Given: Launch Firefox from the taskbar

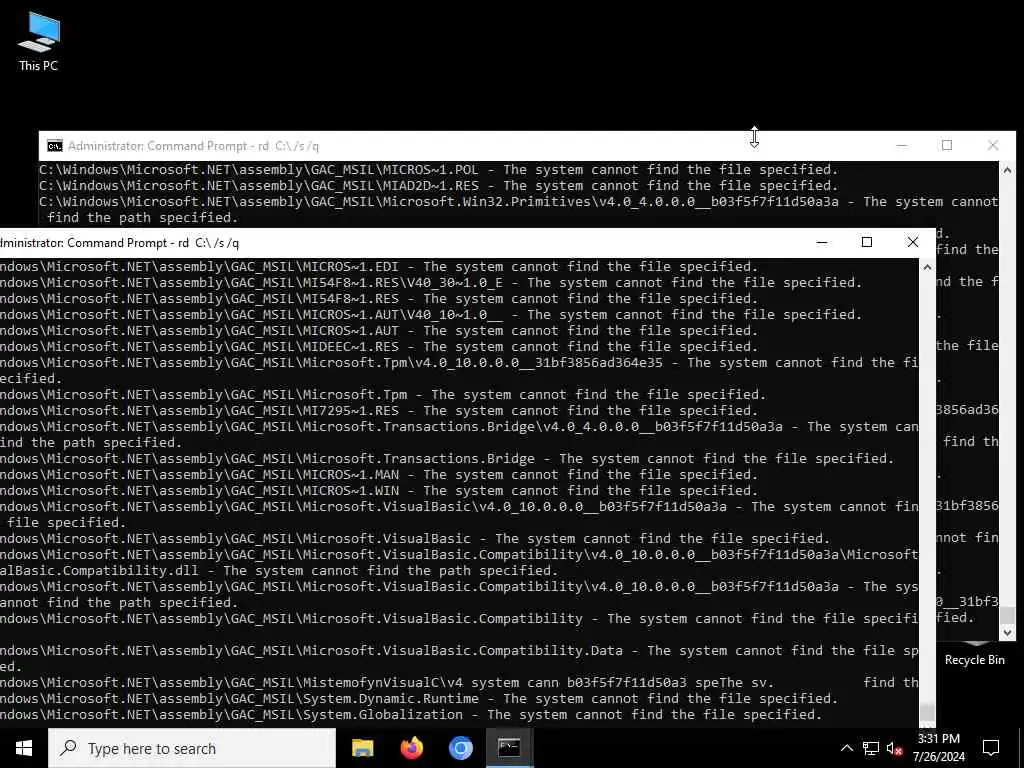Looking at the screenshot, I should coord(411,748).
